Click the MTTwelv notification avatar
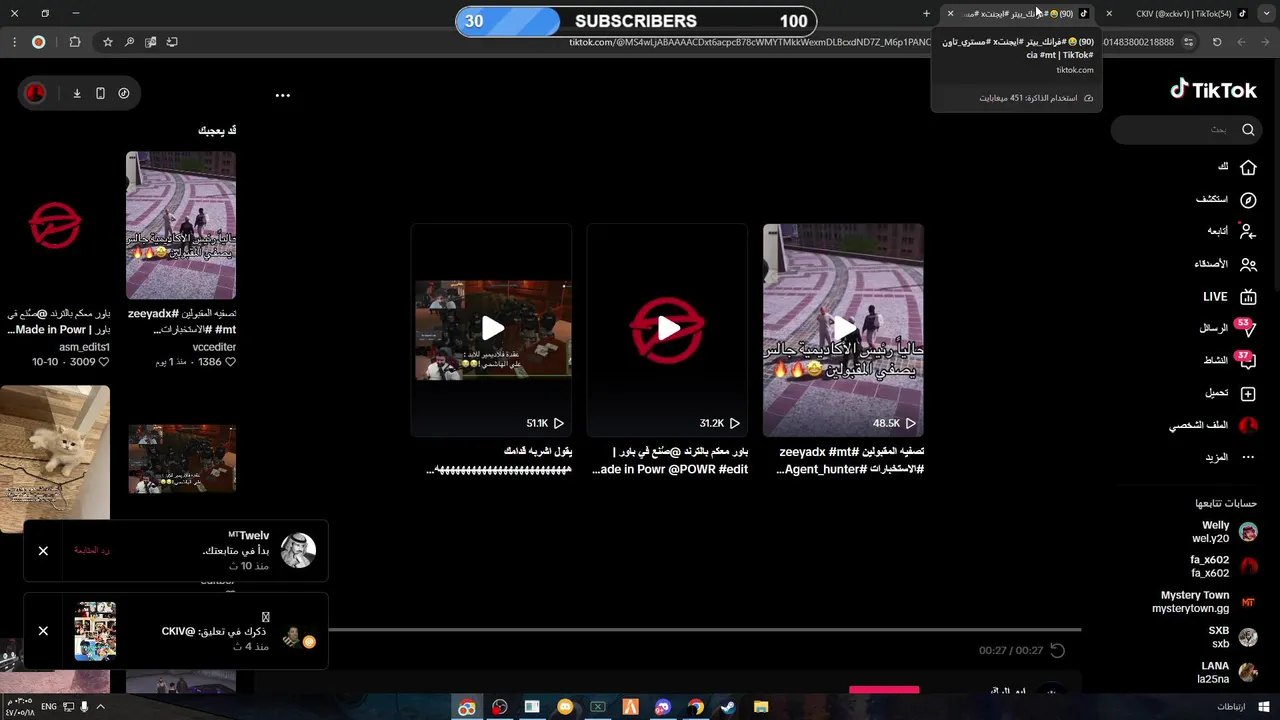Image resolution: width=1280 pixels, height=720 pixels. [298, 551]
